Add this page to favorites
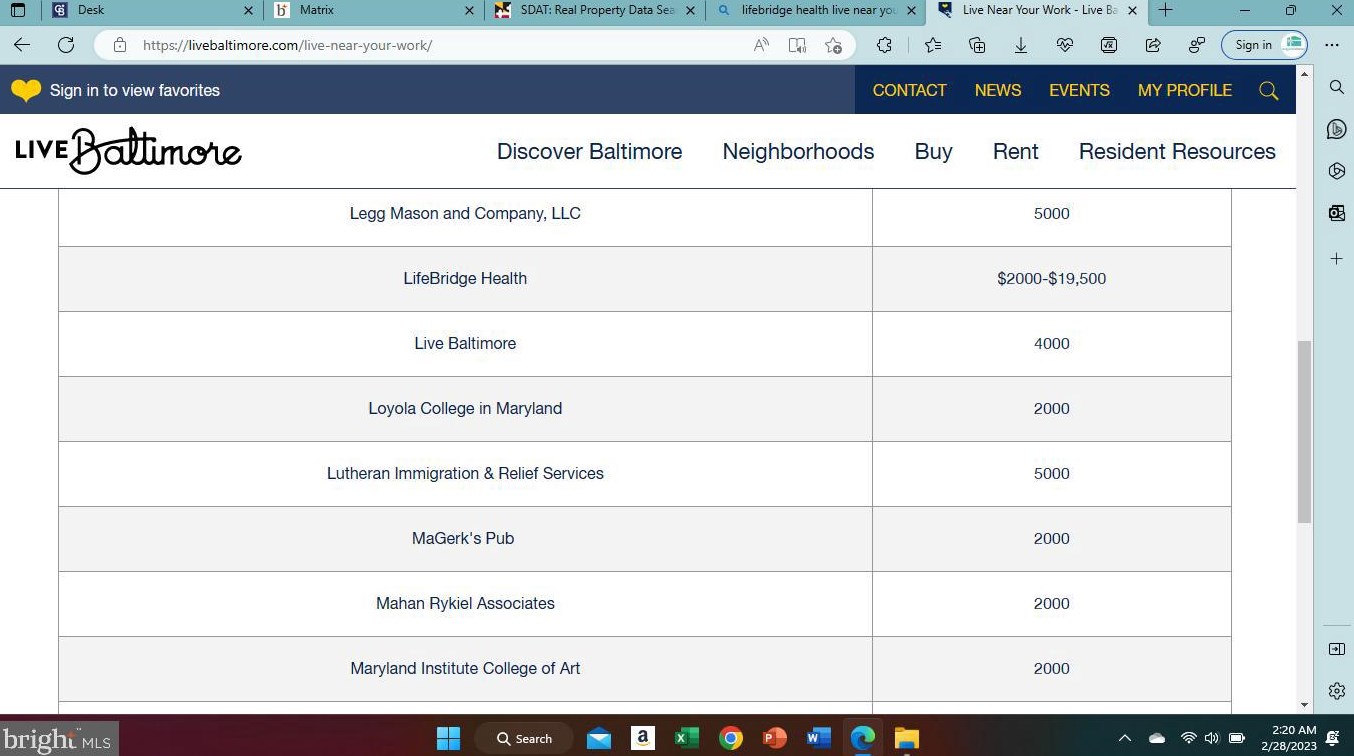This screenshot has width=1354, height=756. [x=833, y=45]
